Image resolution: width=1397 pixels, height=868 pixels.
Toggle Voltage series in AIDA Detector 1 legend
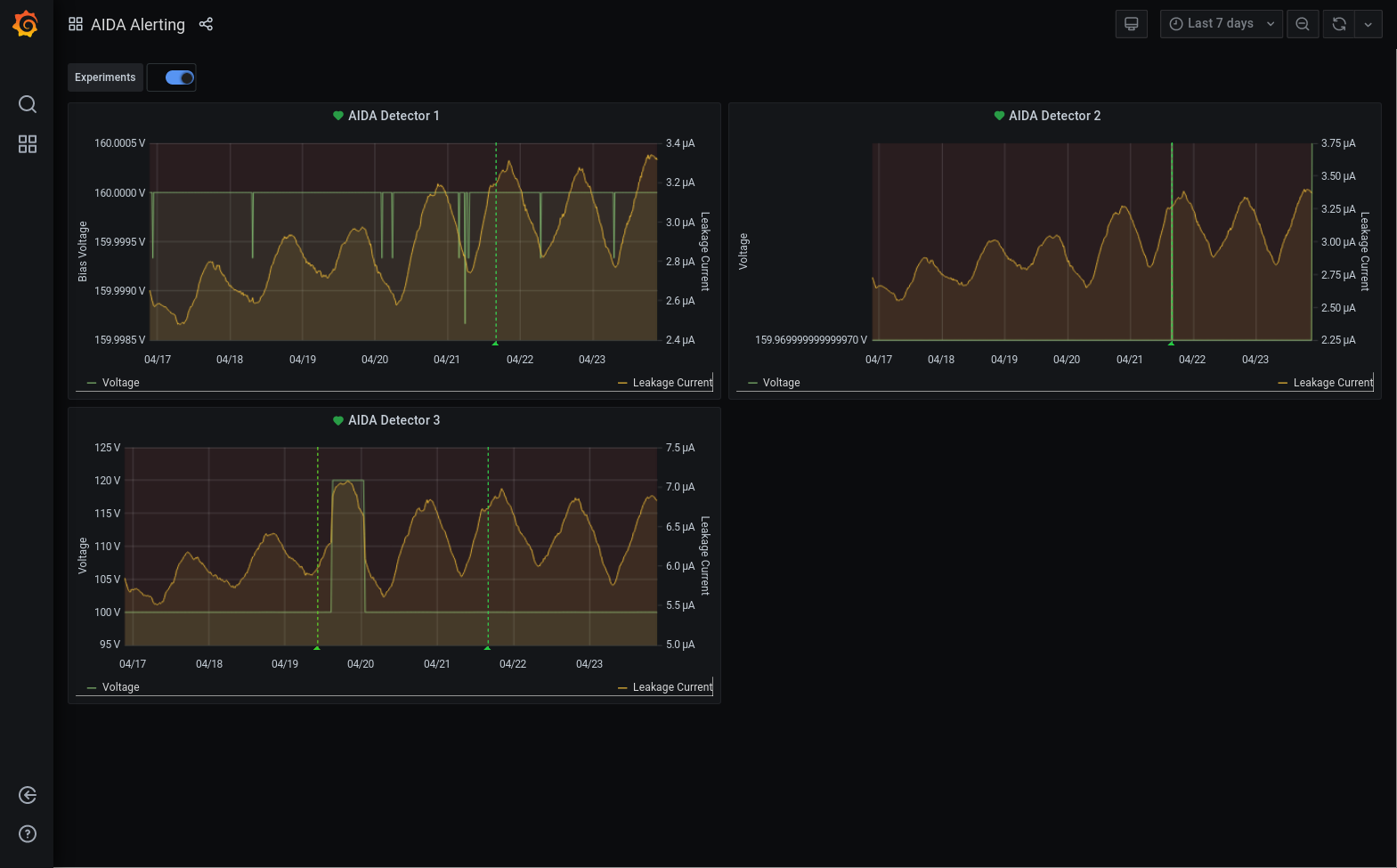pos(120,383)
